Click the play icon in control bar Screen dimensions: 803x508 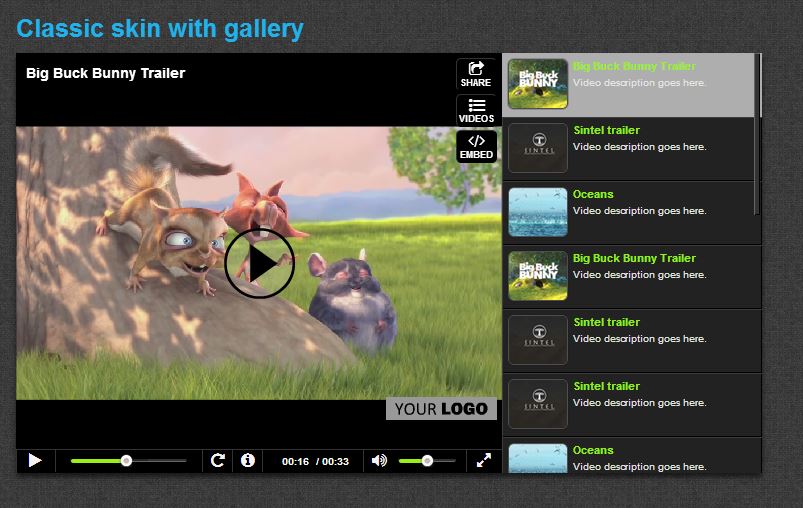pyautogui.click(x=35, y=460)
